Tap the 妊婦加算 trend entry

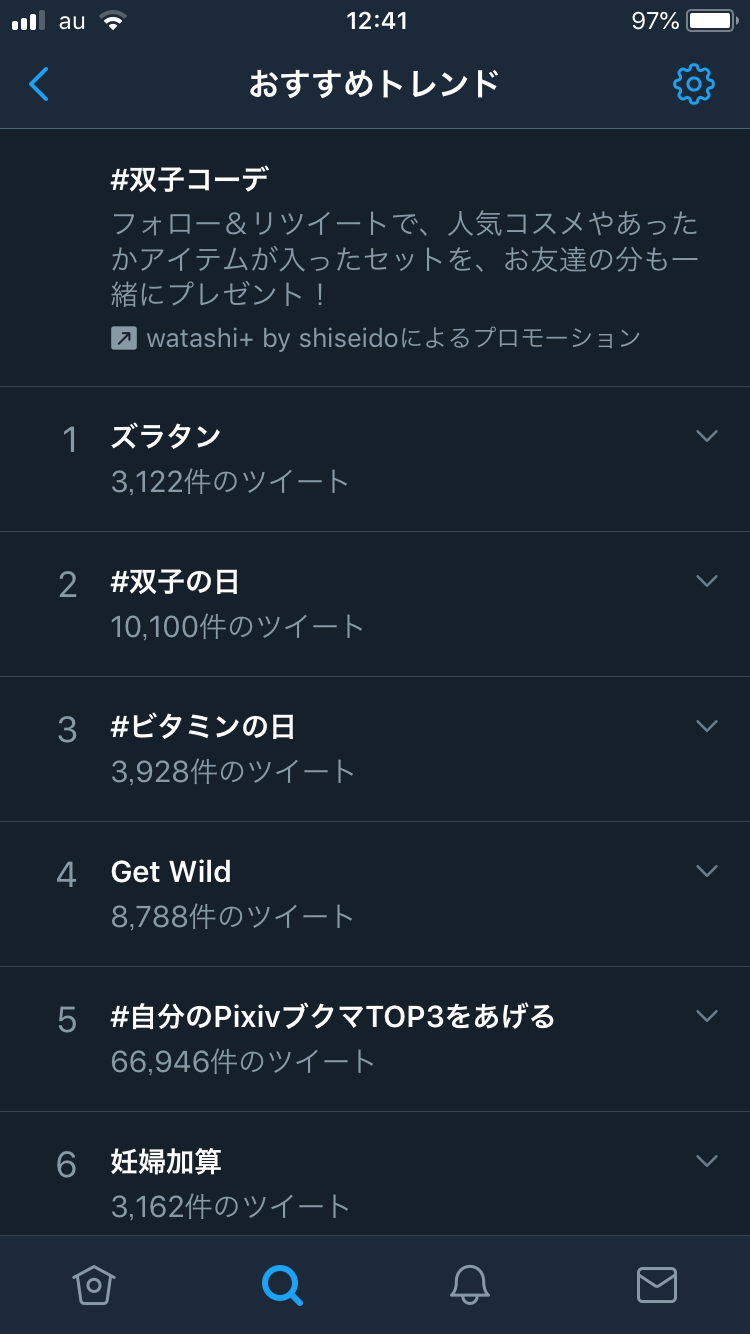click(x=166, y=1162)
